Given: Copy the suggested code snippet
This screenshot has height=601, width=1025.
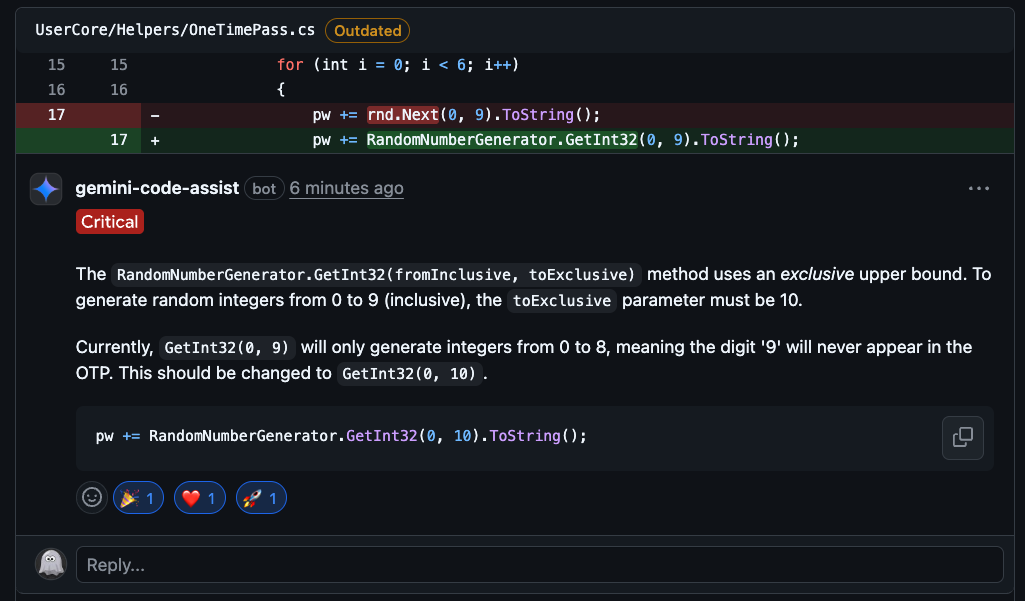Looking at the screenshot, I should coord(962,438).
